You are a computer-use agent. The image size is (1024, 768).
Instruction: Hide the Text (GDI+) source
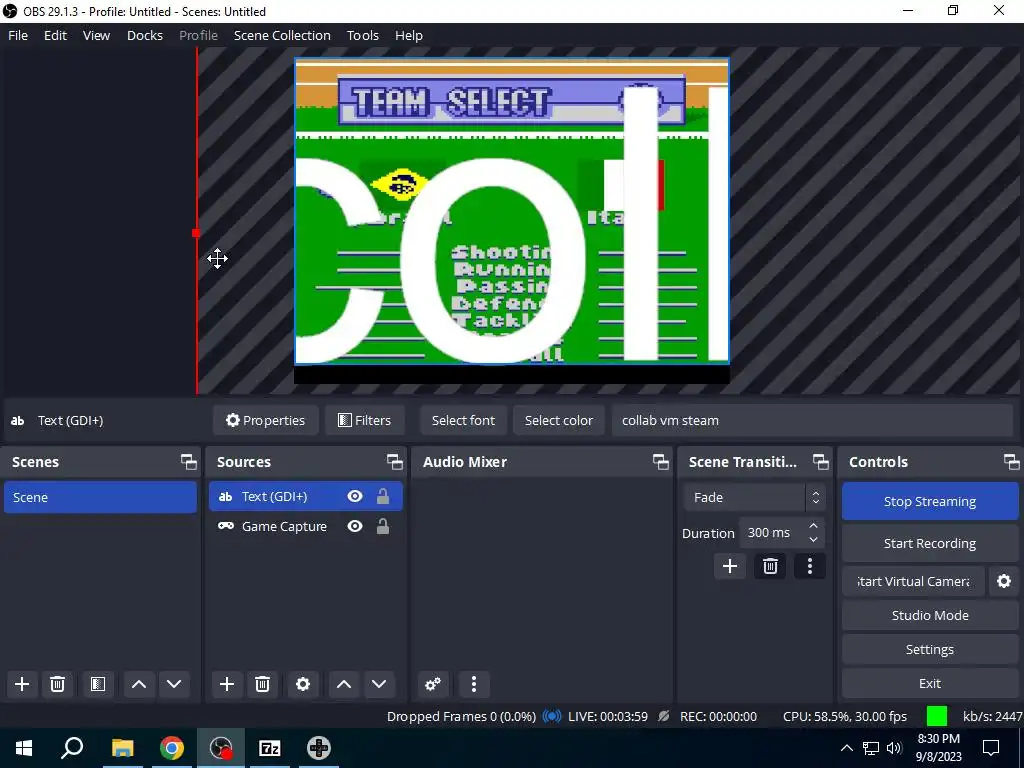click(x=355, y=496)
